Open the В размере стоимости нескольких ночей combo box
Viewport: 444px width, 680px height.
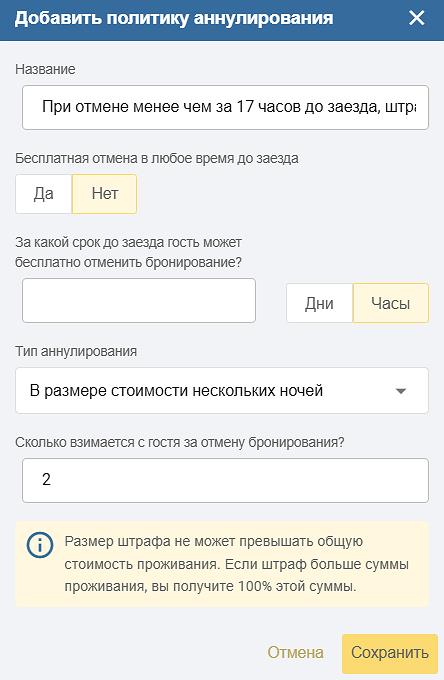click(222, 391)
